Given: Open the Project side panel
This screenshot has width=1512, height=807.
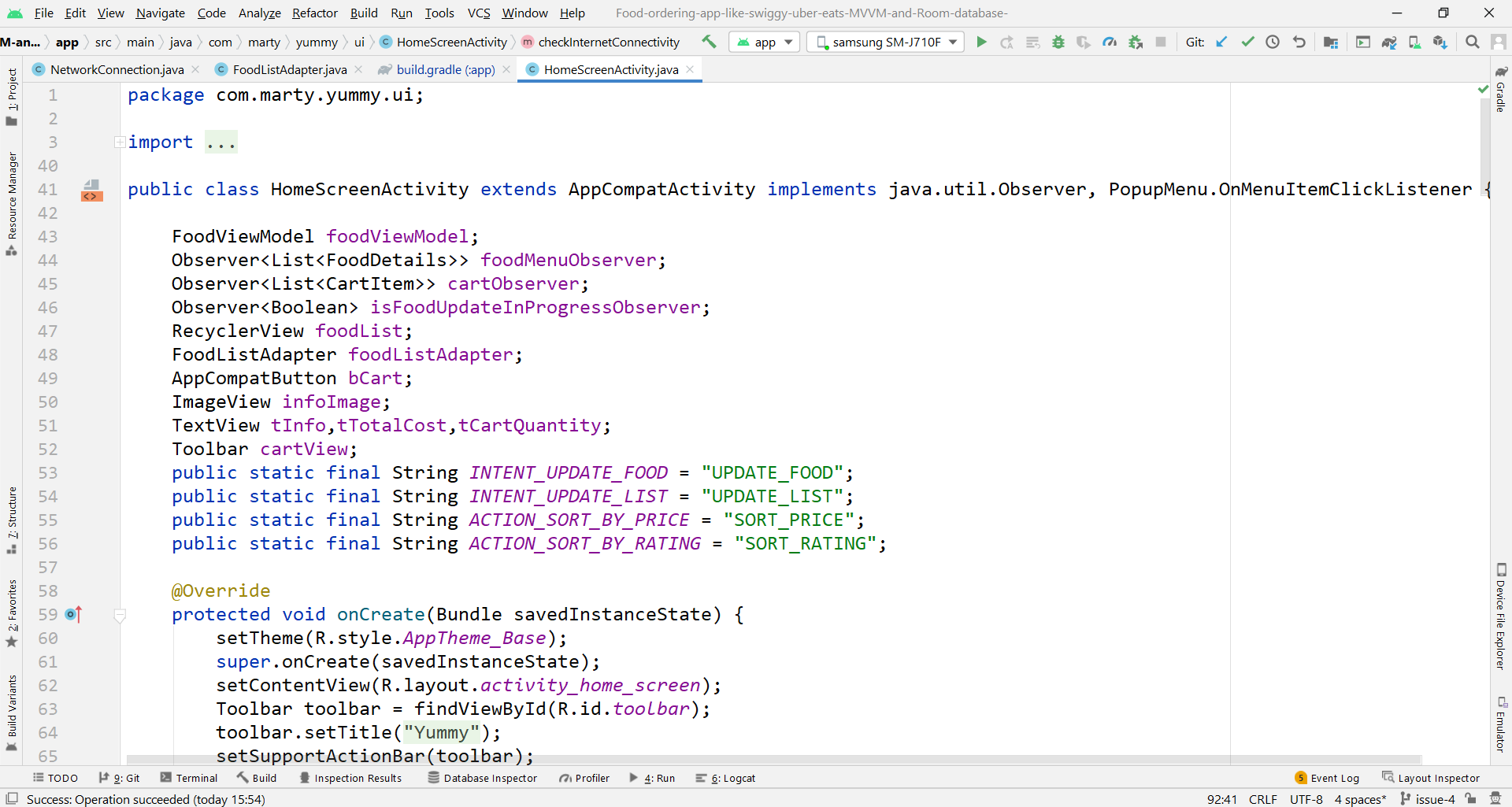Looking at the screenshot, I should (12, 96).
